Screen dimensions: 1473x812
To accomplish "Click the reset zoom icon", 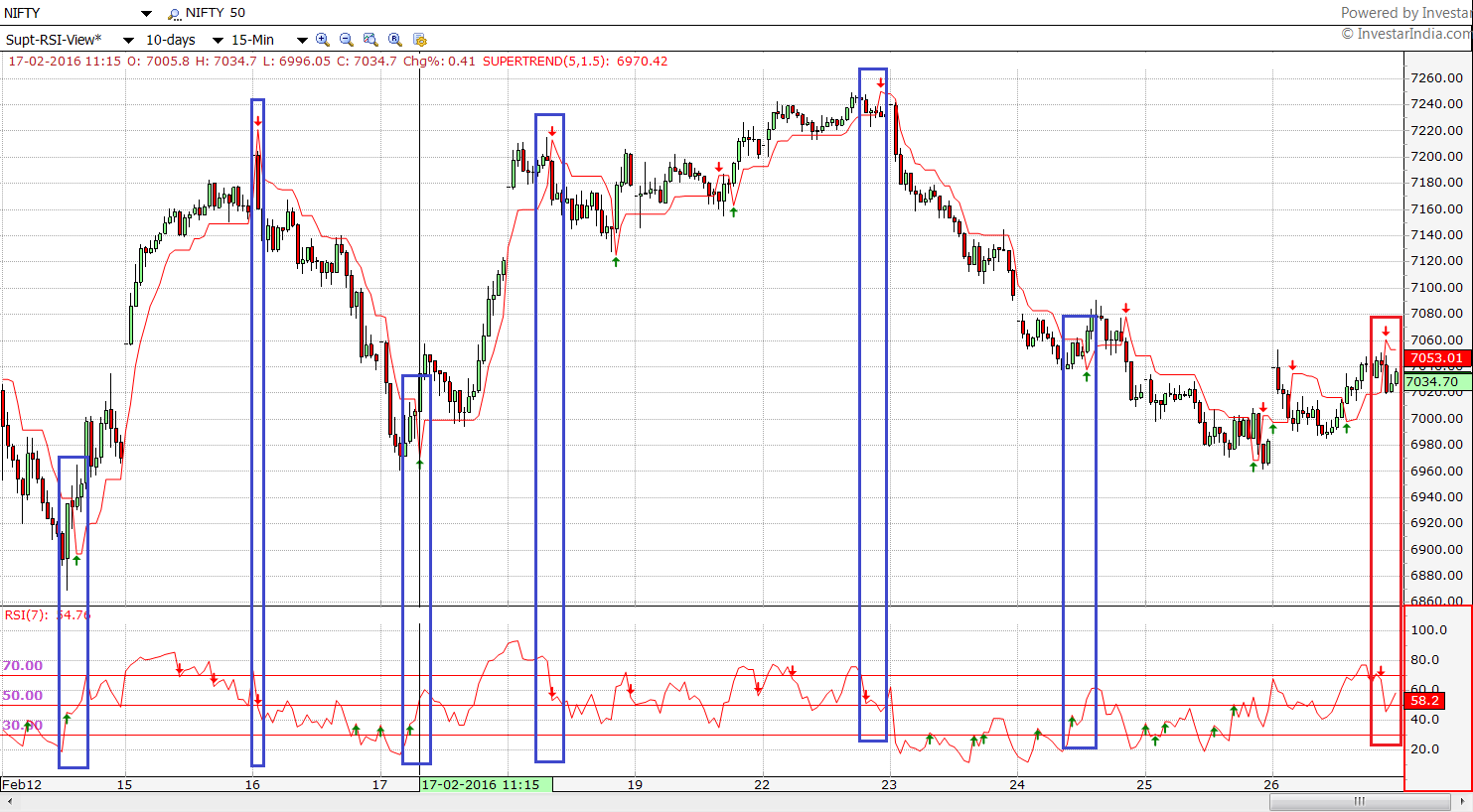I will (395, 40).
